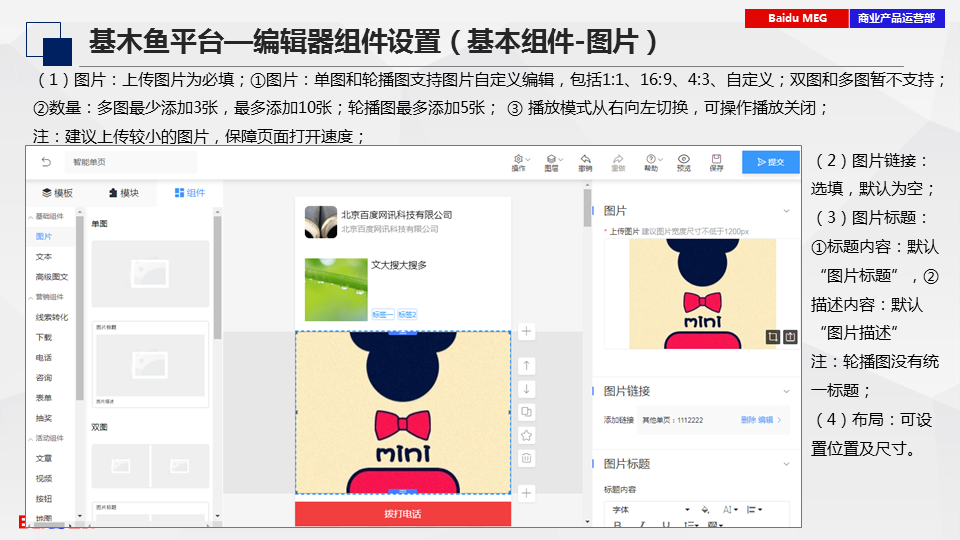Click the duplicate copy icon beside the canvas
The height and width of the screenshot is (540, 960).
point(526,412)
